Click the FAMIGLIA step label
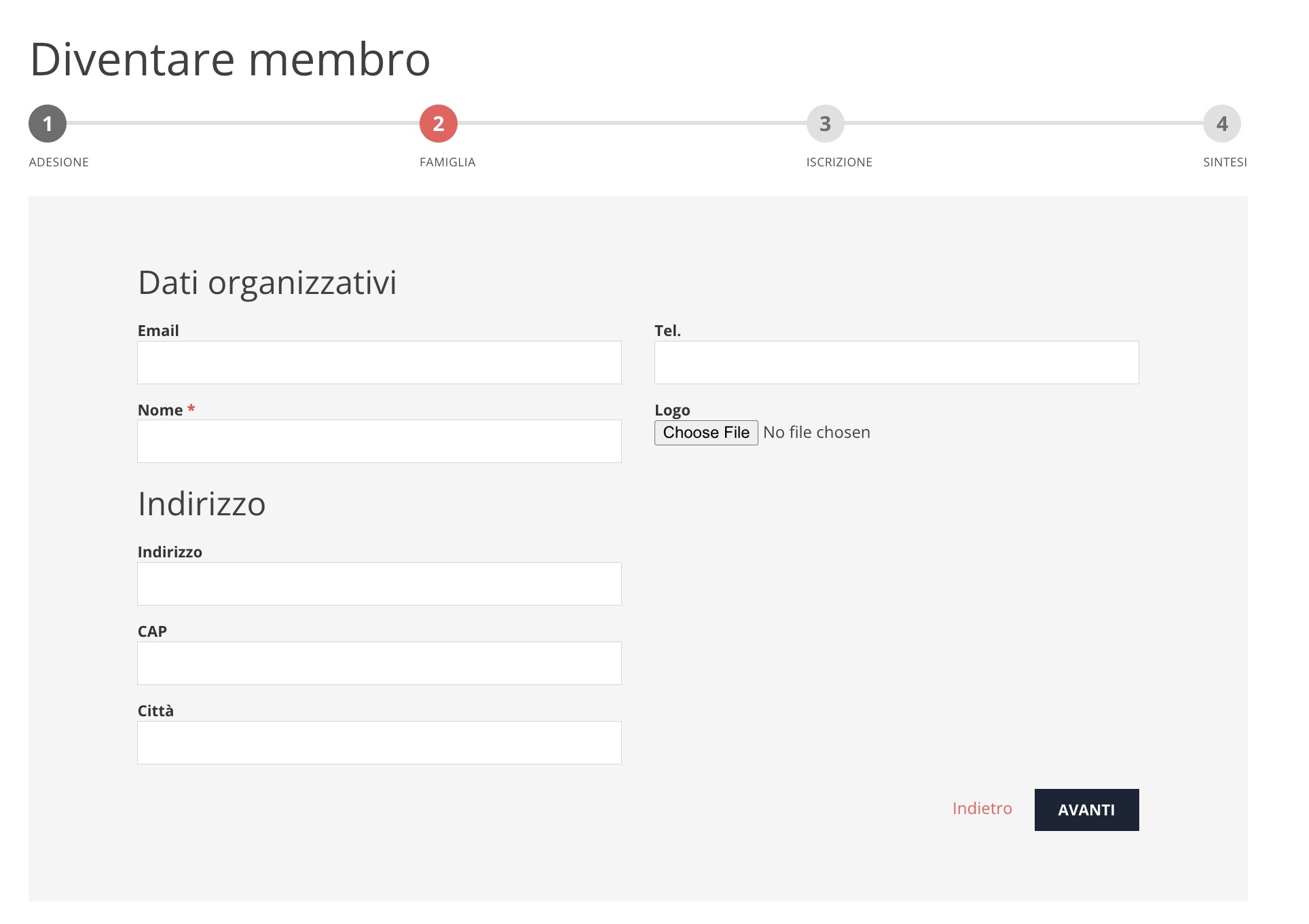This screenshot has width=1309, height=924. coord(446,162)
